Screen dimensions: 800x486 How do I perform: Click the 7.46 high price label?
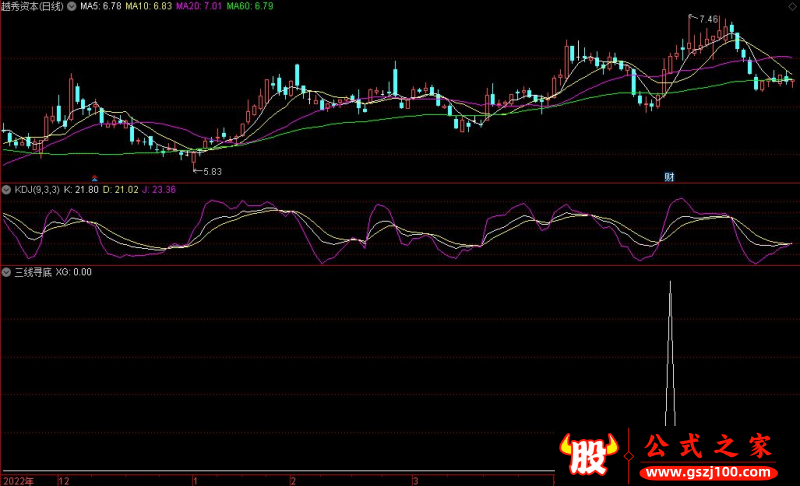pyautogui.click(x=706, y=19)
